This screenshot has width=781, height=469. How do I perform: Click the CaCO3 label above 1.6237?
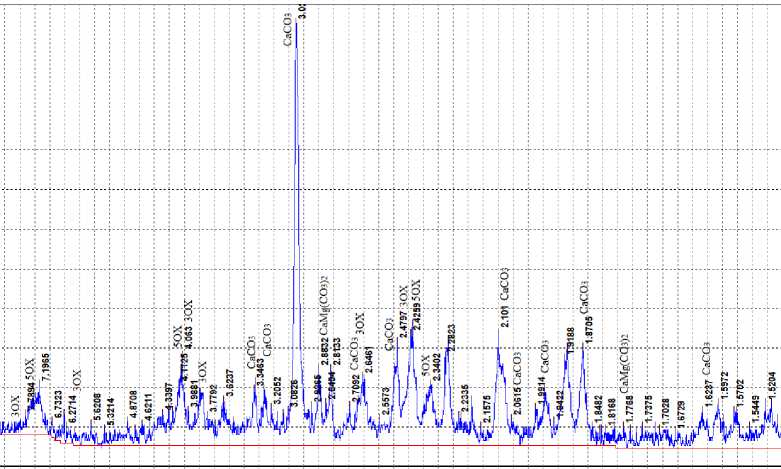pyautogui.click(x=706, y=359)
